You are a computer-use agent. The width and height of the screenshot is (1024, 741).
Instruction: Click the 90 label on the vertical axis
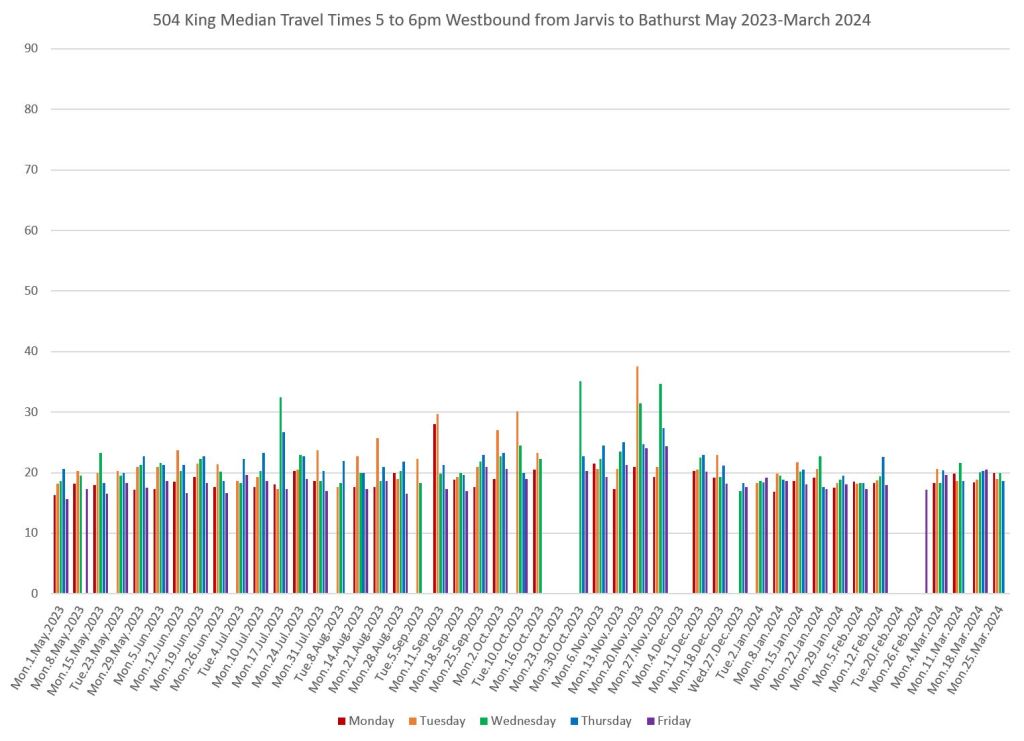[x=32, y=48]
